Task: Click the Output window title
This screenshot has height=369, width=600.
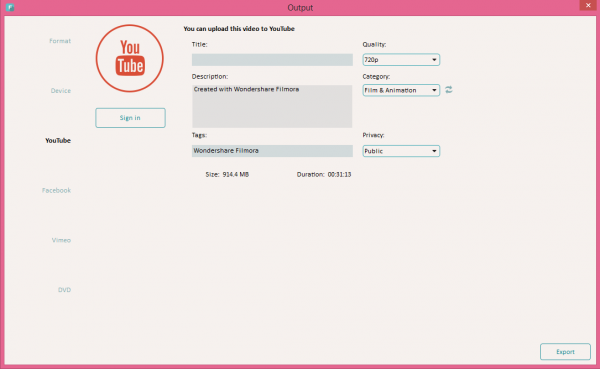Action: [x=300, y=8]
